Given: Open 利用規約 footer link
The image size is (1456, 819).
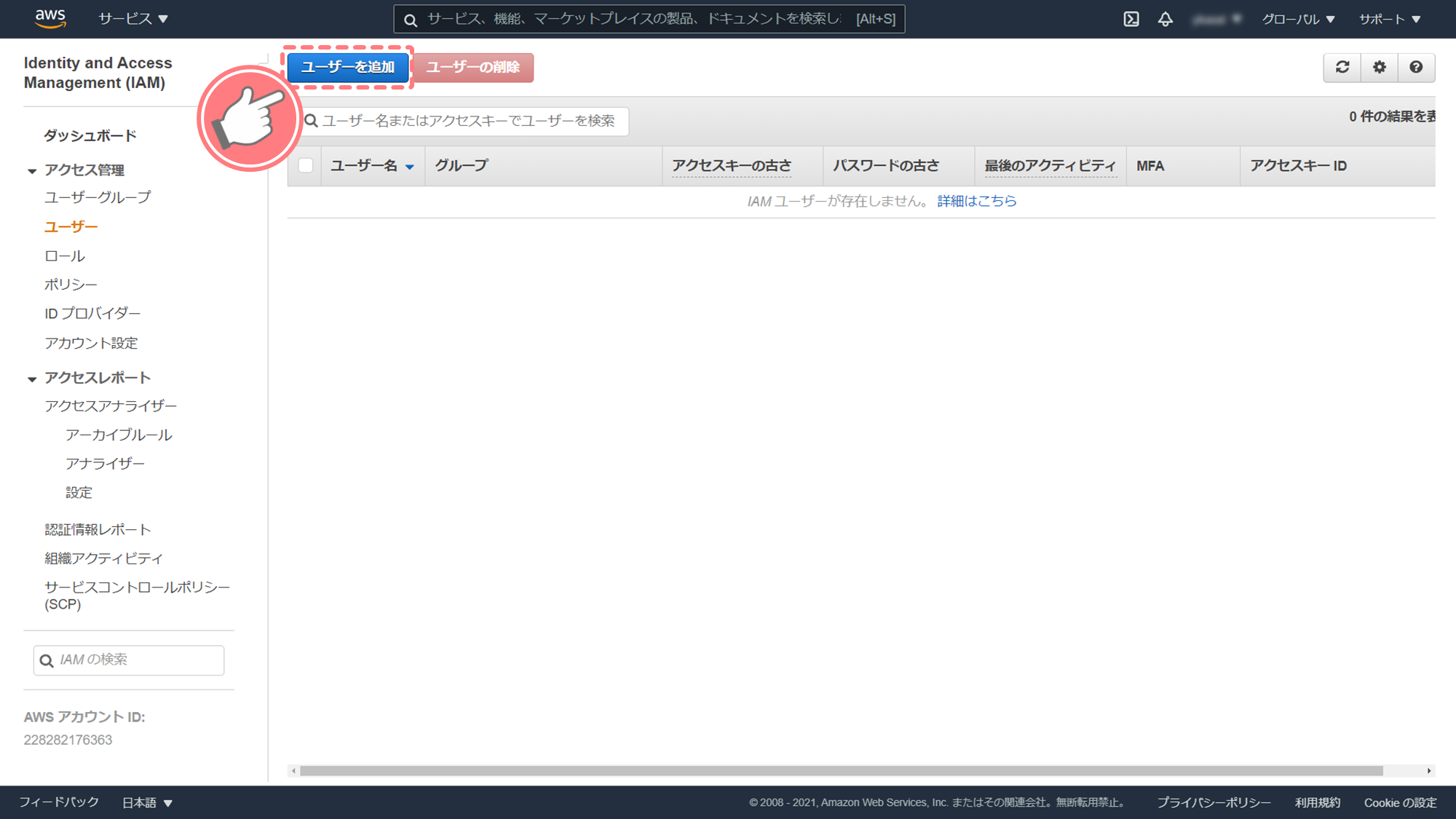Looking at the screenshot, I should point(1318,802).
